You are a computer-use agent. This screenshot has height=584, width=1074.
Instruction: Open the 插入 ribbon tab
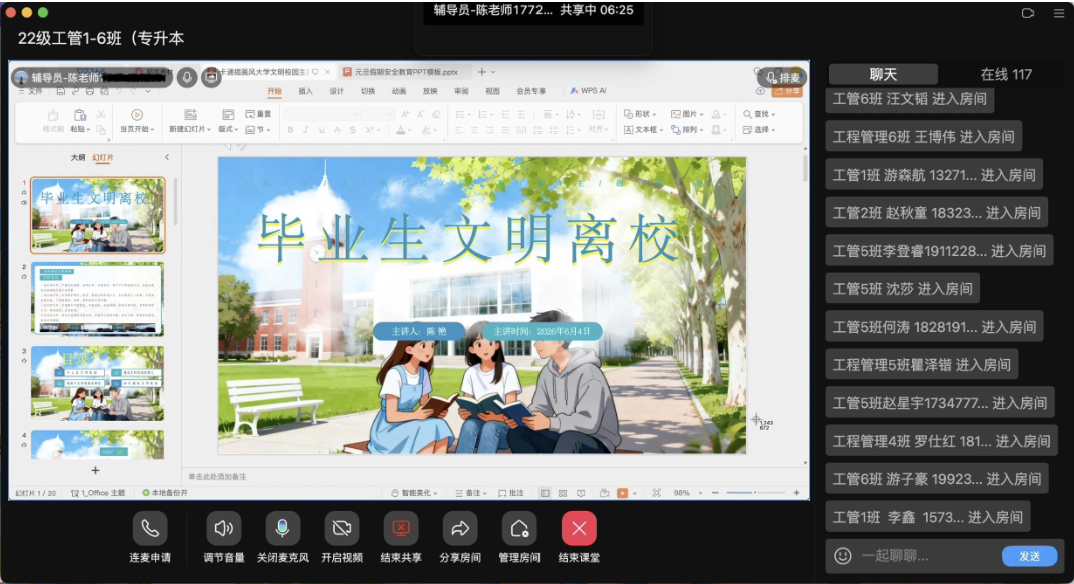click(x=305, y=91)
